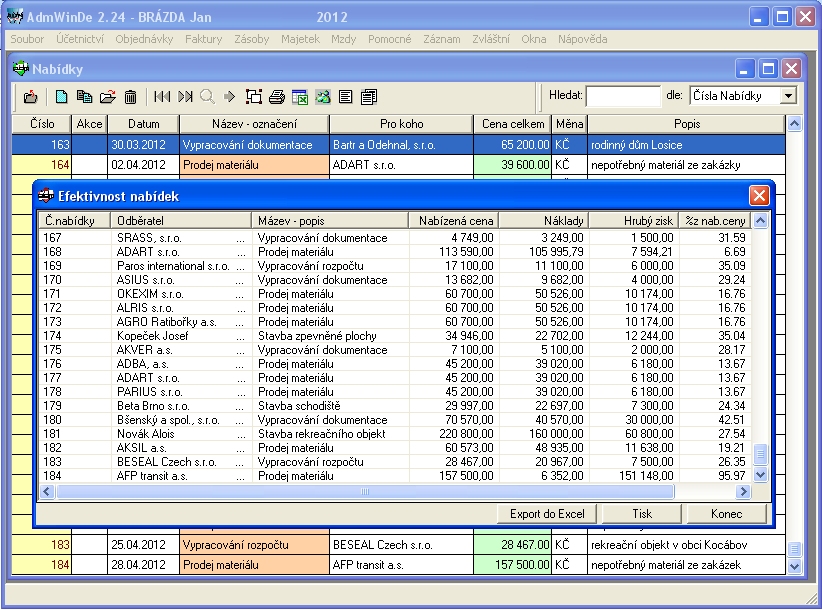Open the Účetnictví menu
Screen dimensions: 822x610
[80, 39]
